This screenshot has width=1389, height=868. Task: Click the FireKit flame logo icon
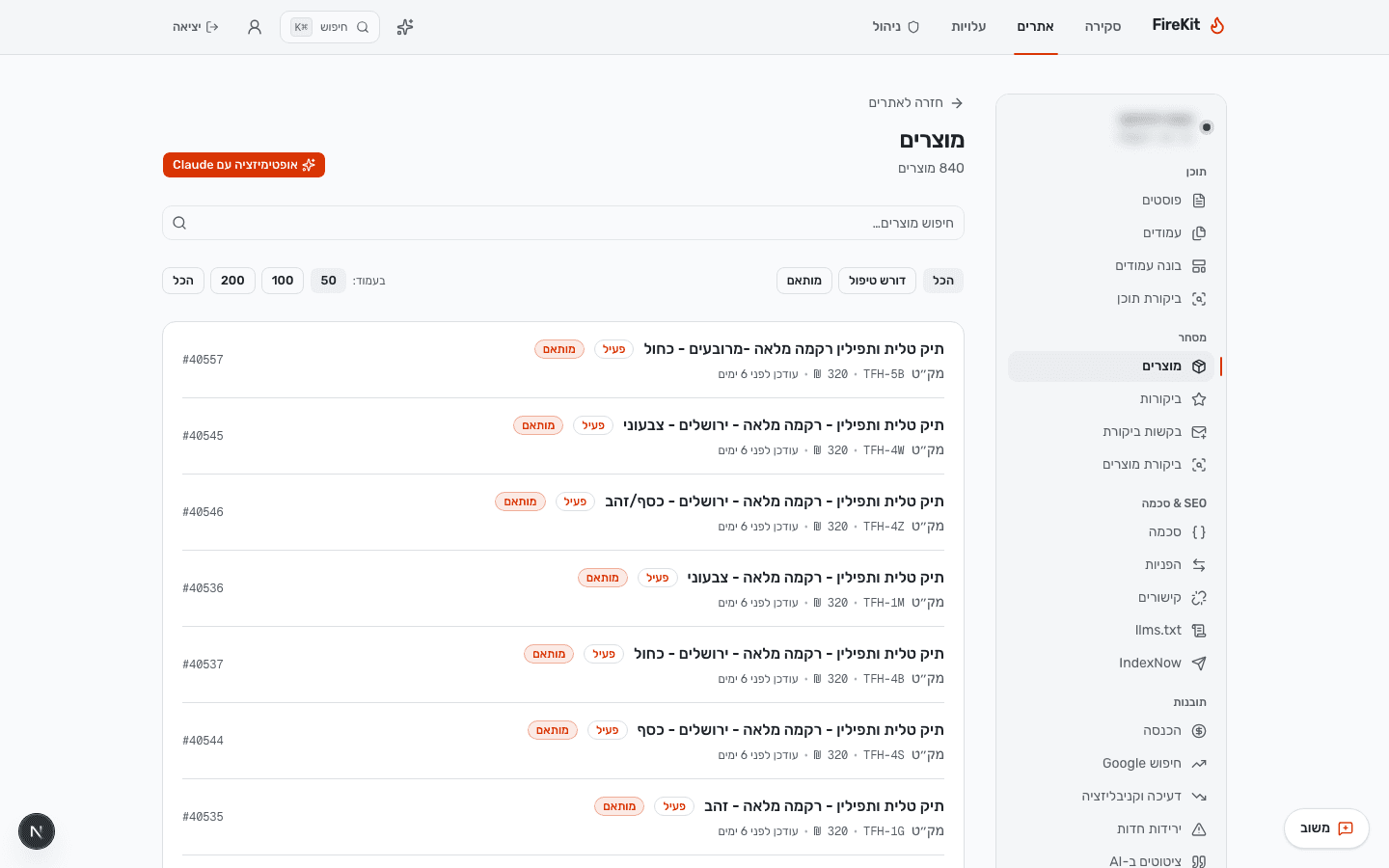(1217, 26)
